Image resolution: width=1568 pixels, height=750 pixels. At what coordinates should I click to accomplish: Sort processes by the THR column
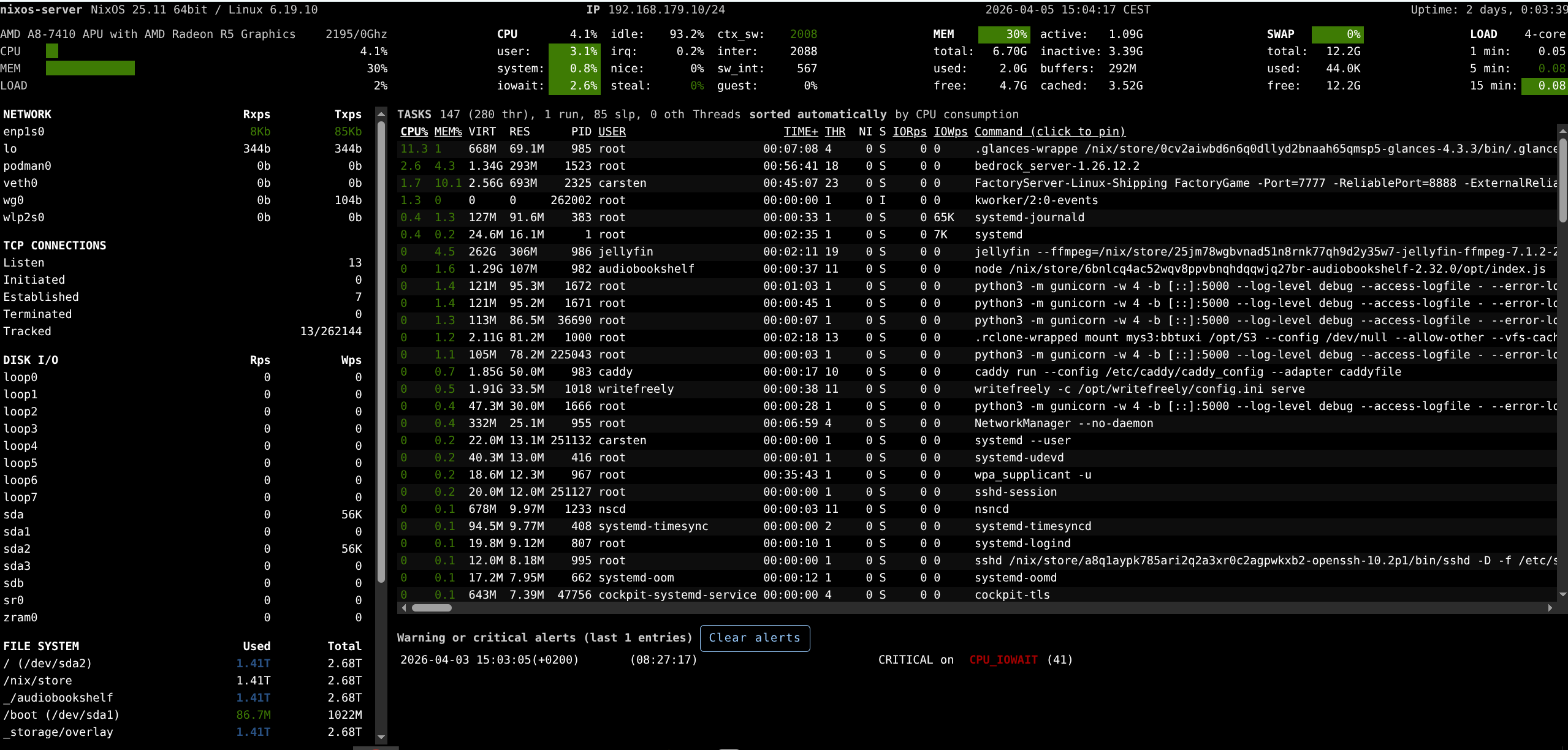tap(835, 131)
